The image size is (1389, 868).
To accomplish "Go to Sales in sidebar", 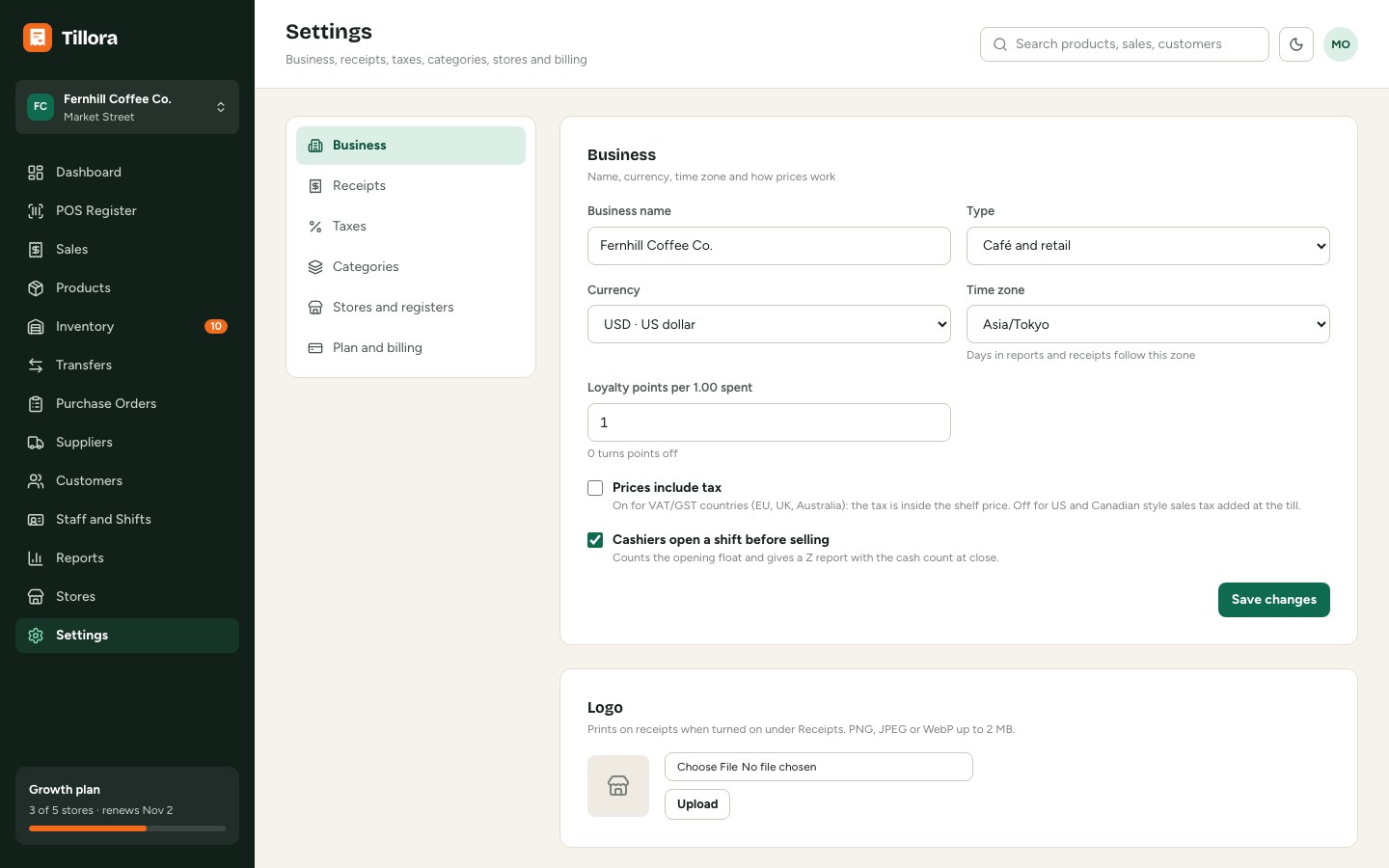I will coord(127,250).
